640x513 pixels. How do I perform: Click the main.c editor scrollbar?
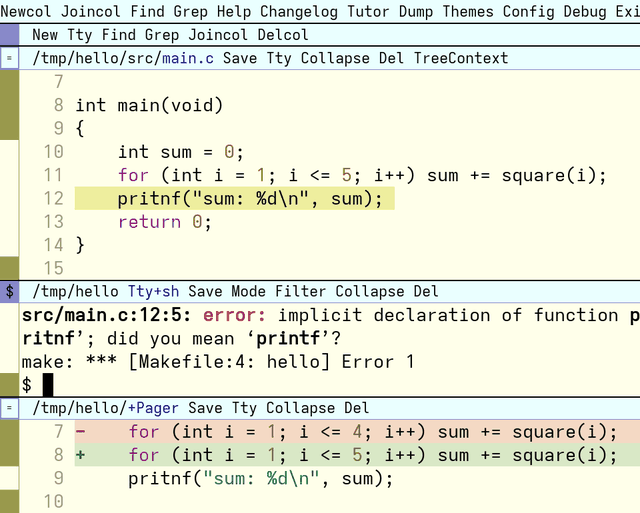point(9,175)
